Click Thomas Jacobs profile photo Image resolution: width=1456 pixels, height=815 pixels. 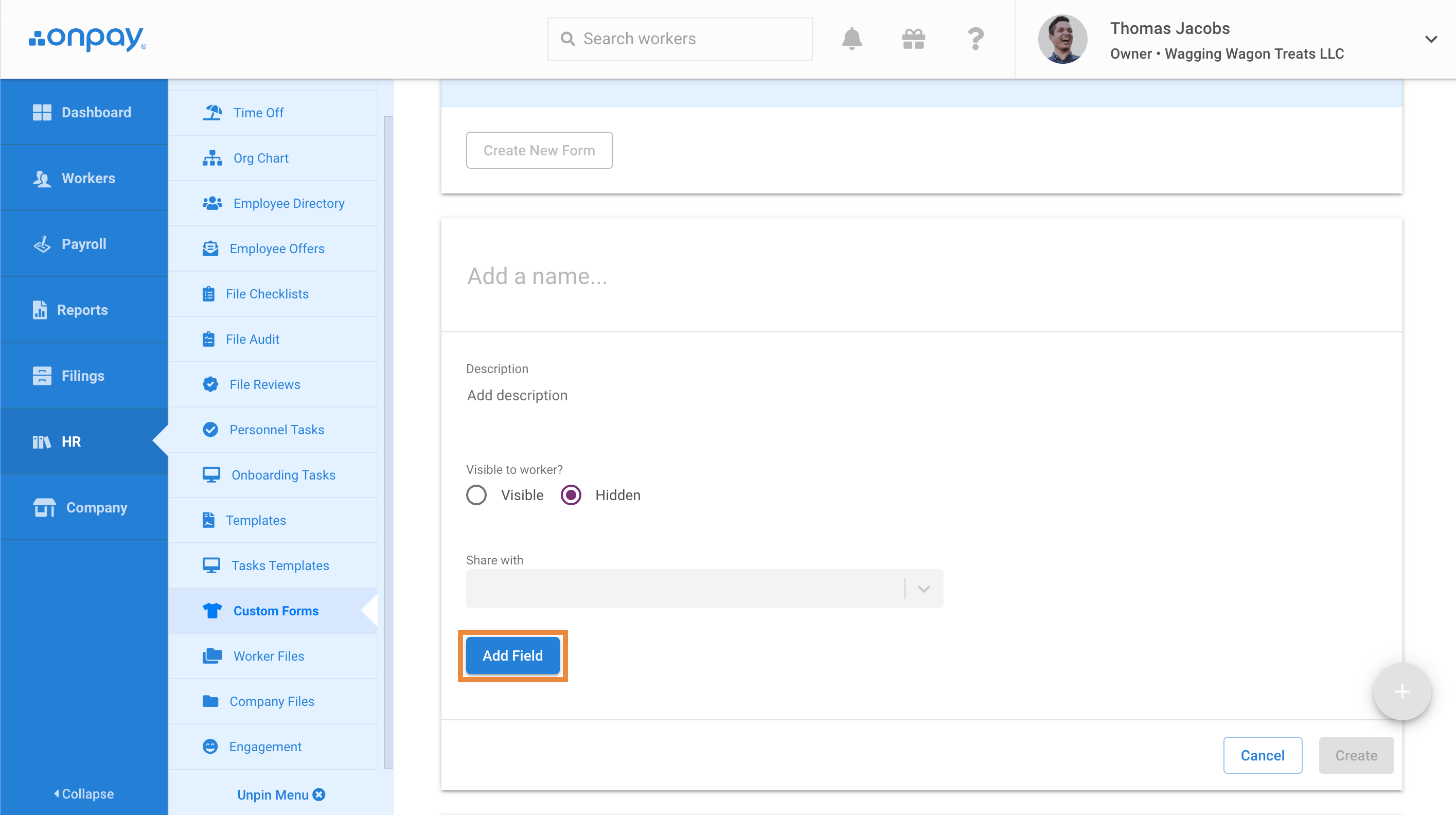click(1062, 39)
